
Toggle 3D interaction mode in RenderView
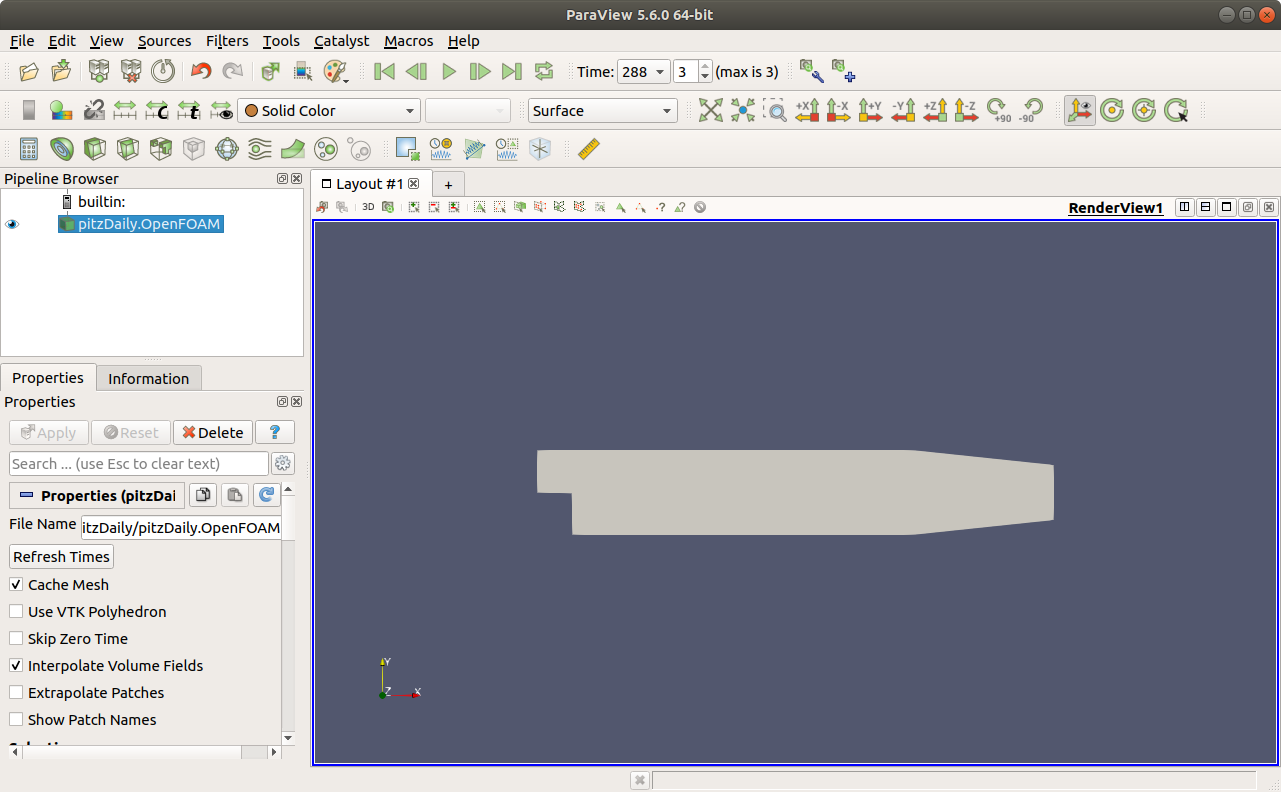point(368,207)
